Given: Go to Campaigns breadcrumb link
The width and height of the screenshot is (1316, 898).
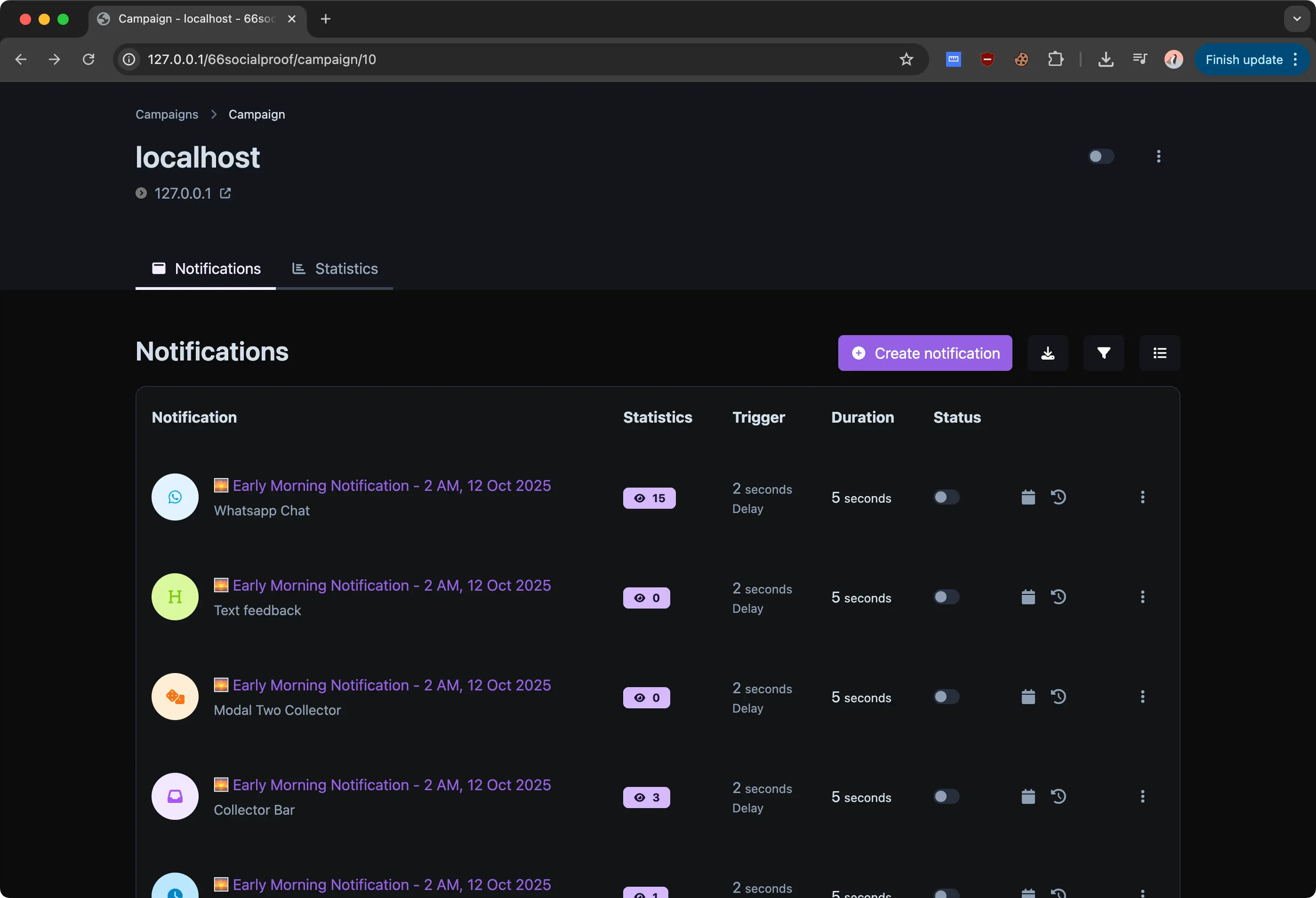Looking at the screenshot, I should (x=167, y=114).
